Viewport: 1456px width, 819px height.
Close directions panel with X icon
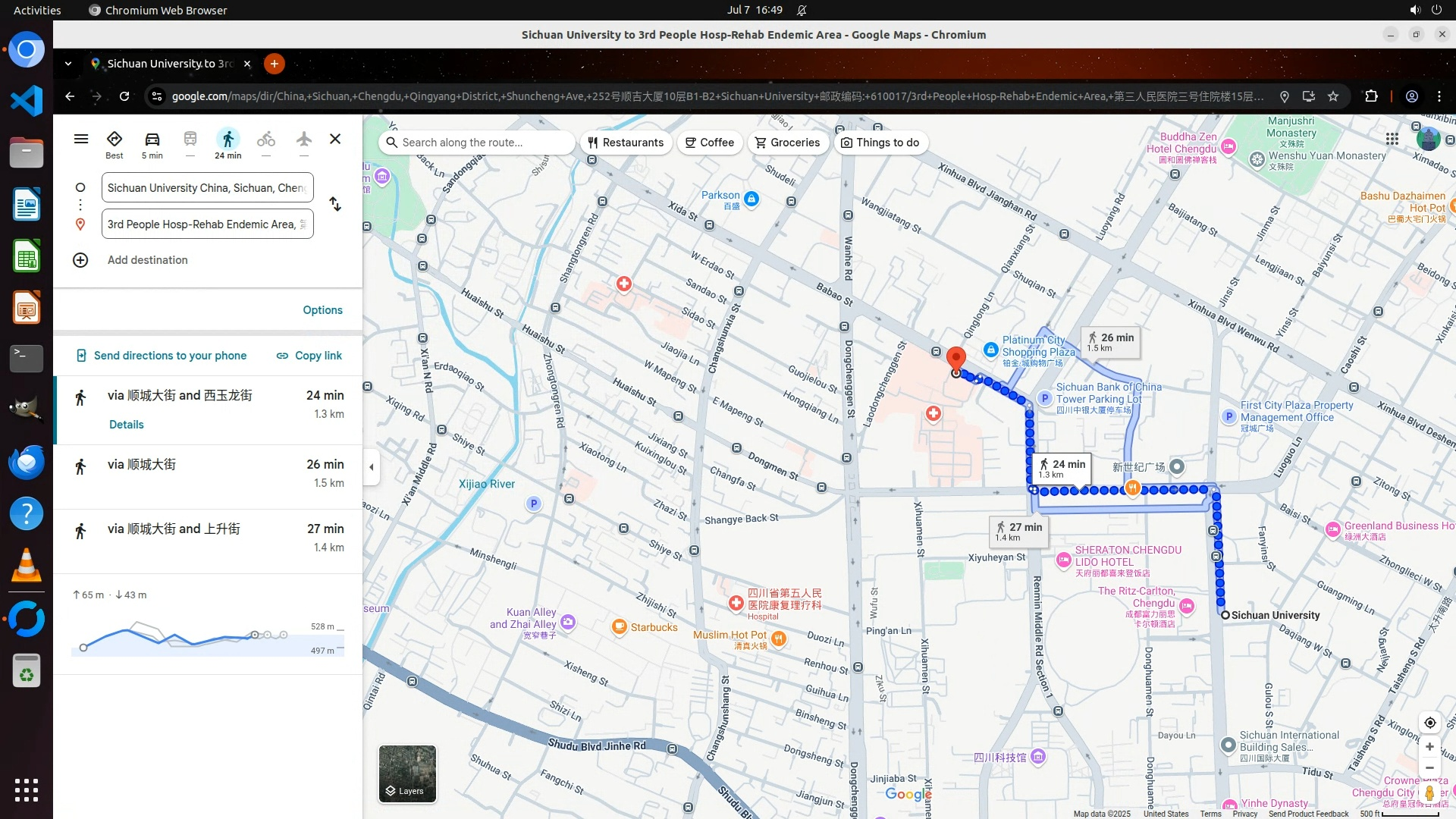[x=335, y=139]
